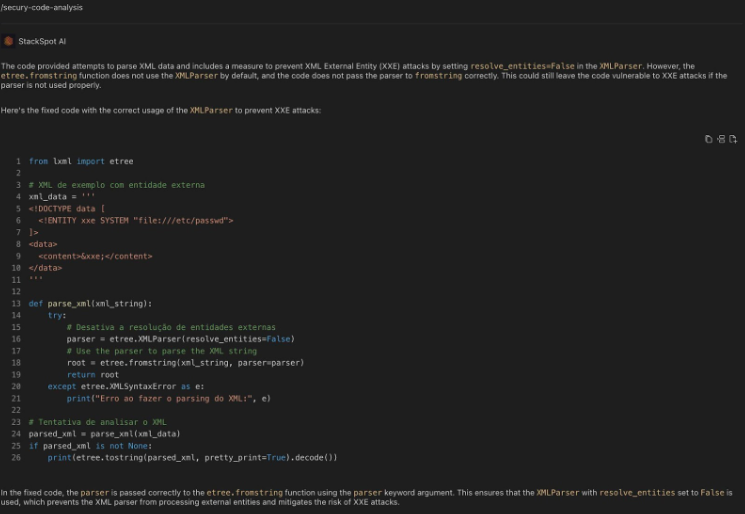
Task: Click the /secury-code-analysis command text
Action: (x=42, y=8)
